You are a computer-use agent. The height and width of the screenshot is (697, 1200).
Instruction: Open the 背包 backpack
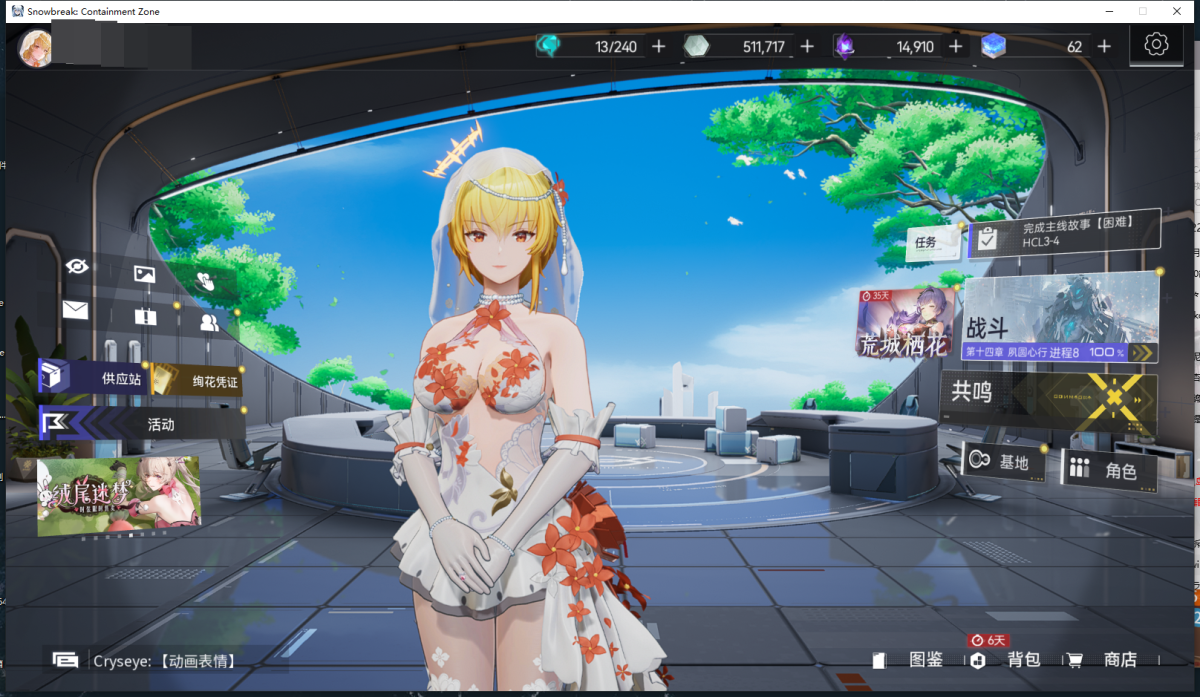pos(1006,660)
